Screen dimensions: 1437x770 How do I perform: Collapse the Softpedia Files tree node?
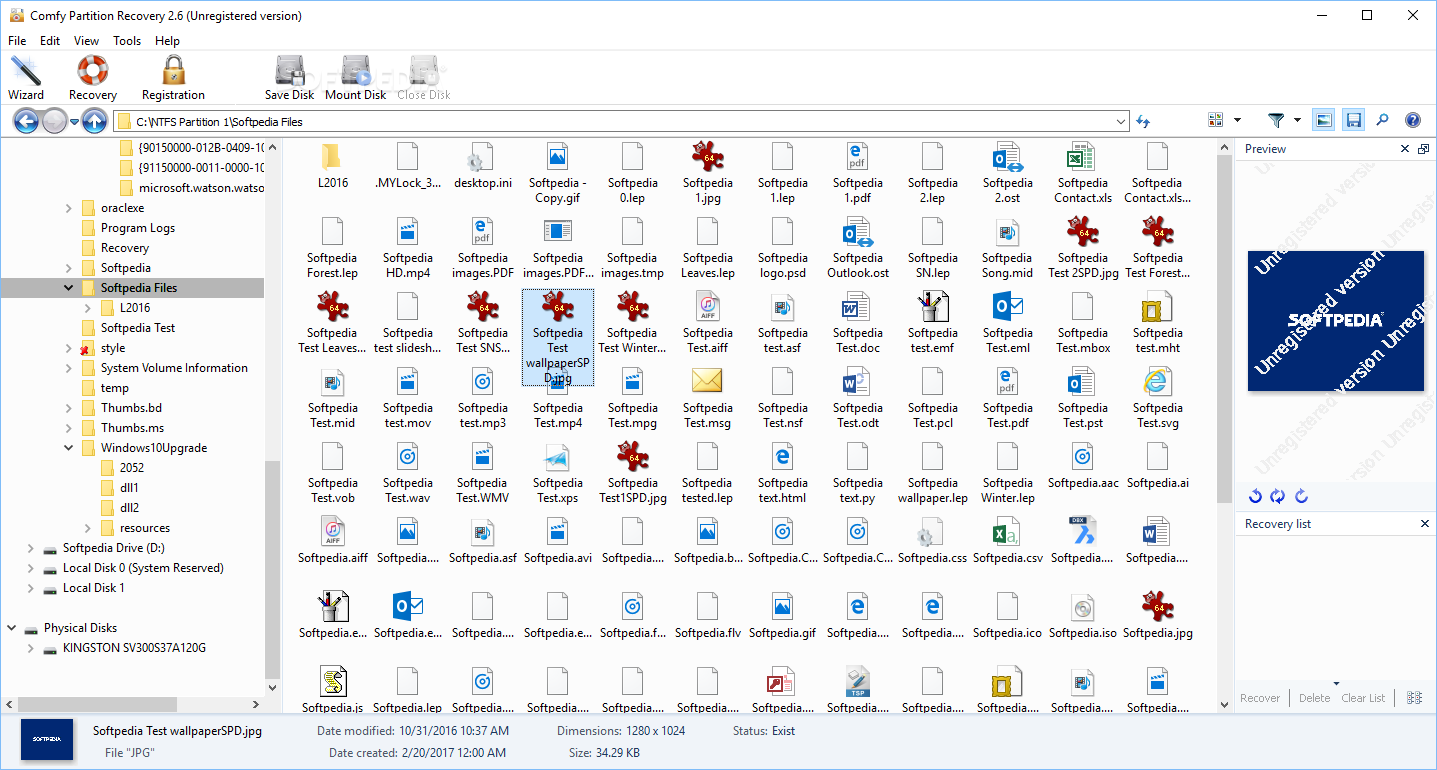tap(69, 288)
